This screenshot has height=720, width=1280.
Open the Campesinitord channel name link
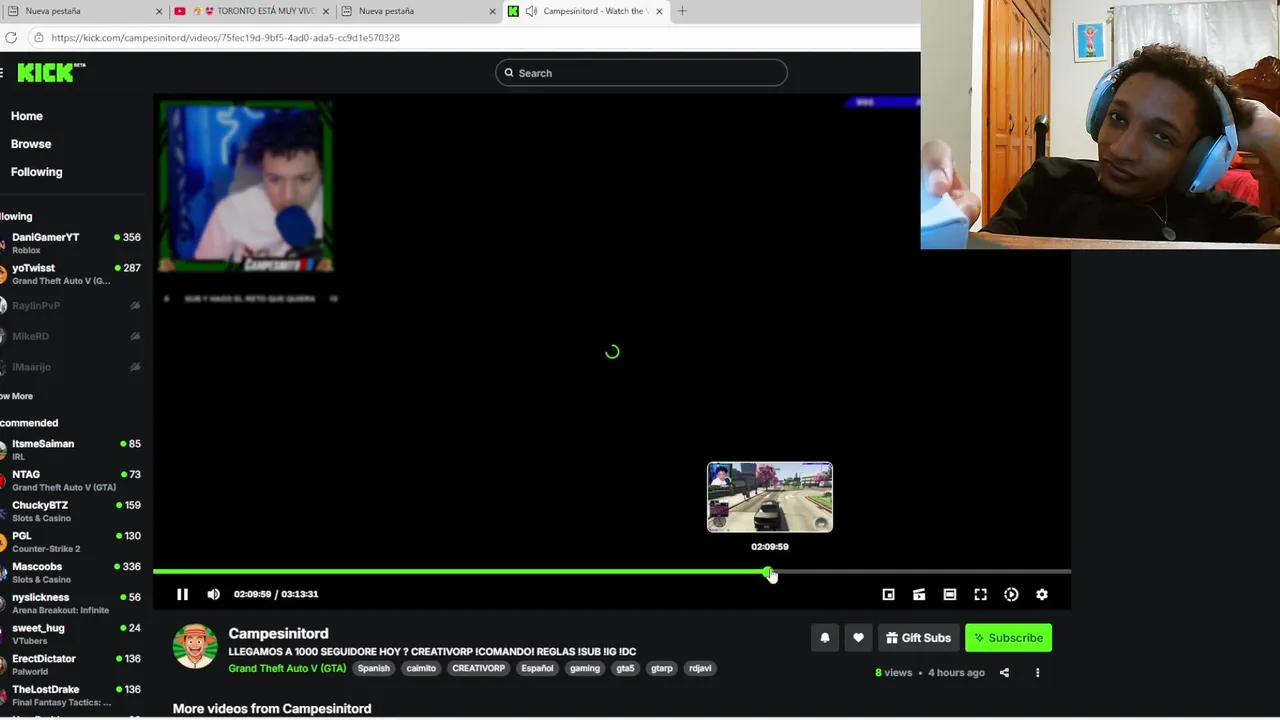278,633
